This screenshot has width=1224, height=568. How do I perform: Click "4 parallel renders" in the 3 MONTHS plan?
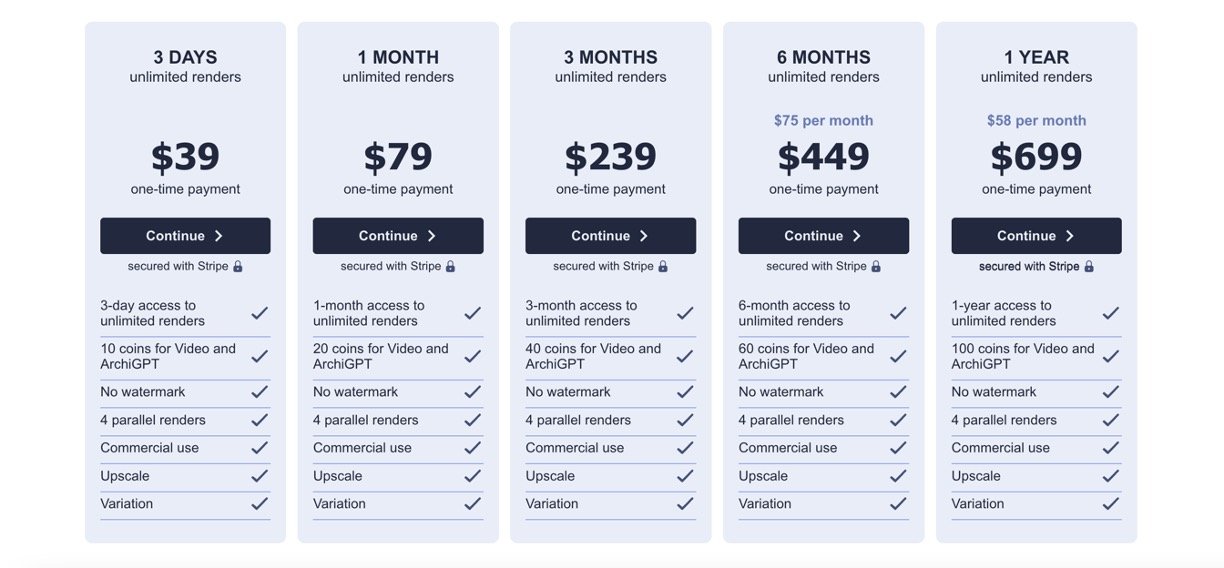578,420
